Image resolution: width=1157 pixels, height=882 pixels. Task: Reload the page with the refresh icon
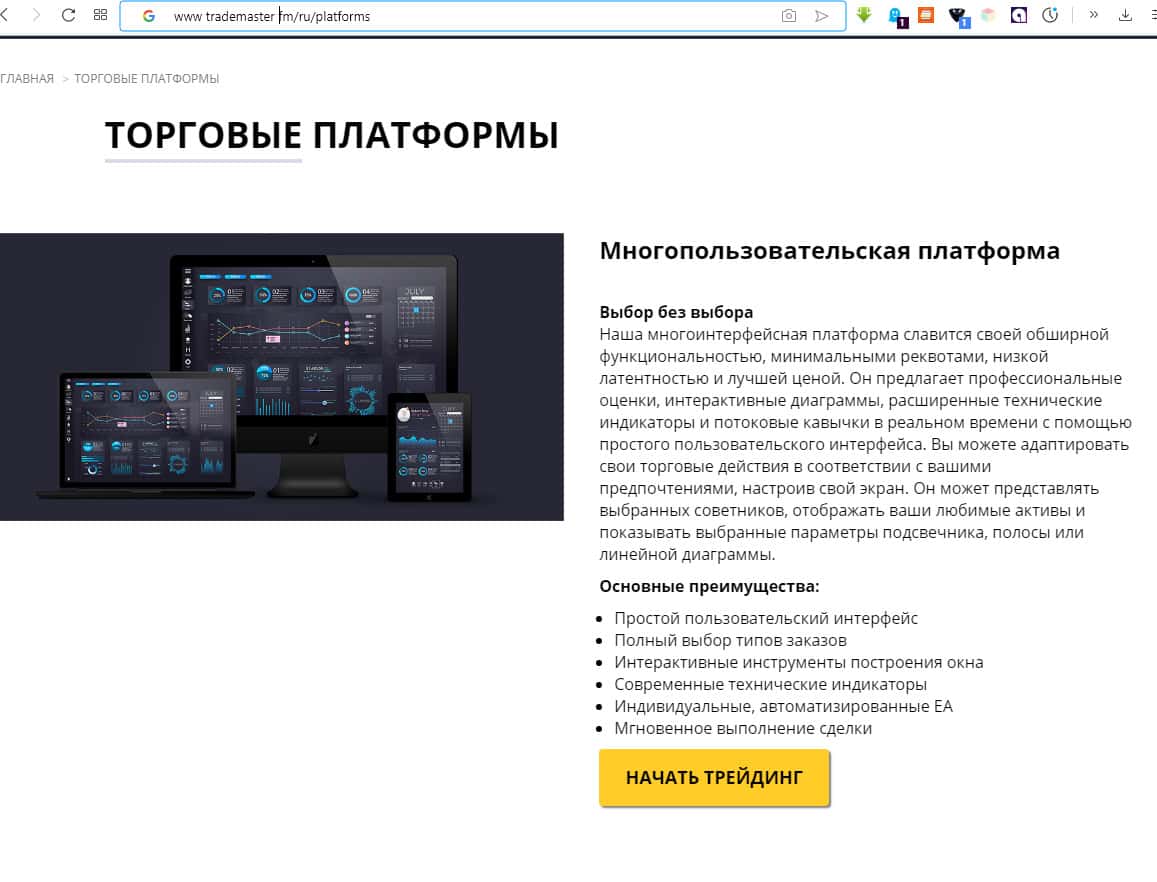coord(69,15)
